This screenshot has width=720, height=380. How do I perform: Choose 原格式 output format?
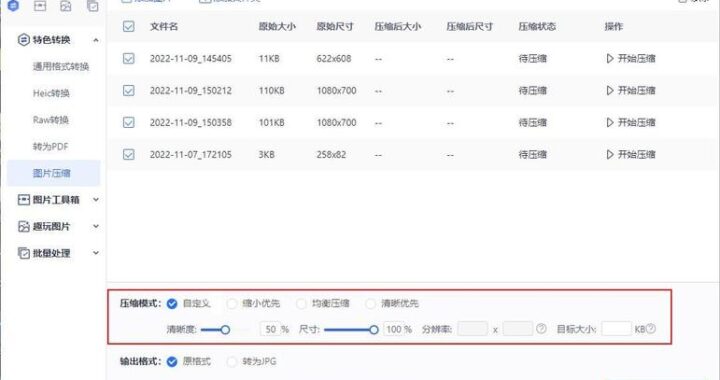click(172, 362)
